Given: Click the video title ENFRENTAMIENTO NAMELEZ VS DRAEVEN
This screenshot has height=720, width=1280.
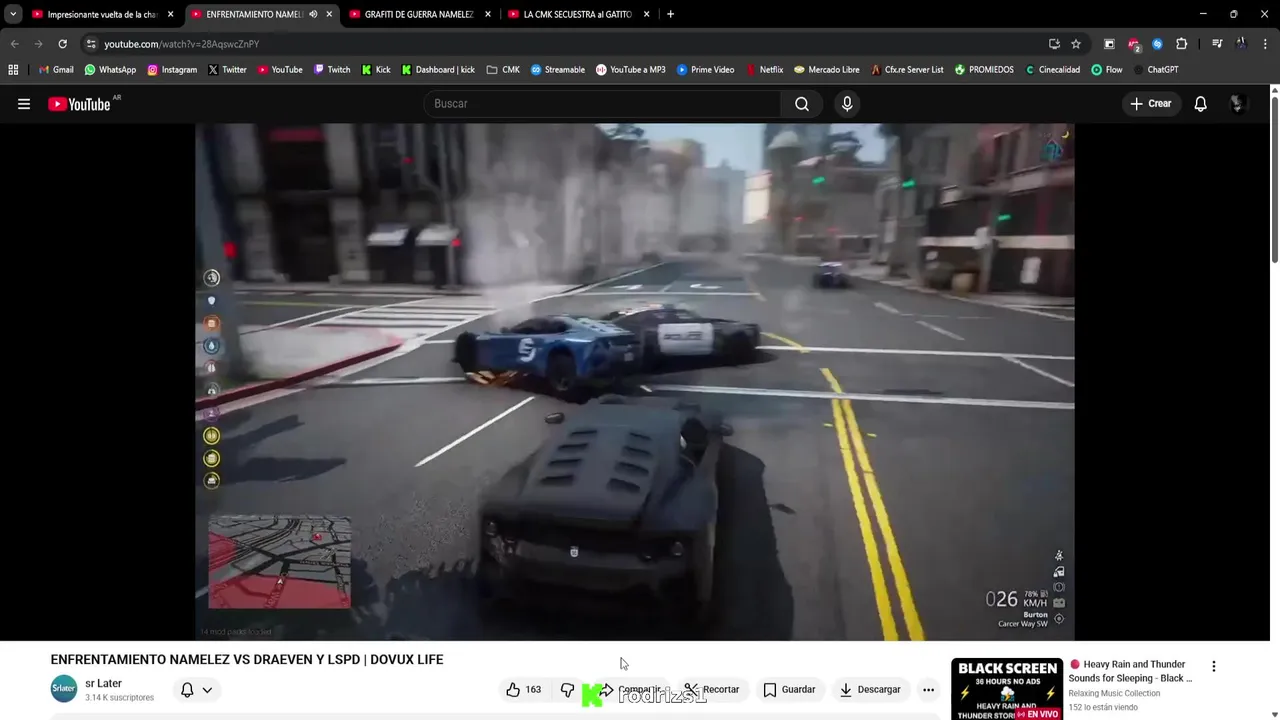Looking at the screenshot, I should click(x=247, y=659).
